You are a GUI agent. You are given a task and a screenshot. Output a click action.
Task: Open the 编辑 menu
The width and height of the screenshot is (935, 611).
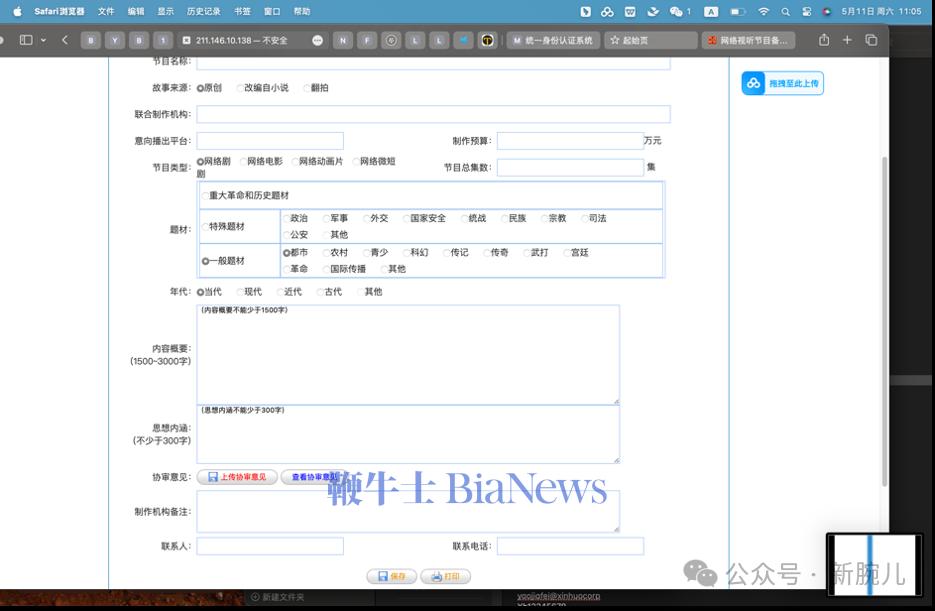click(135, 11)
